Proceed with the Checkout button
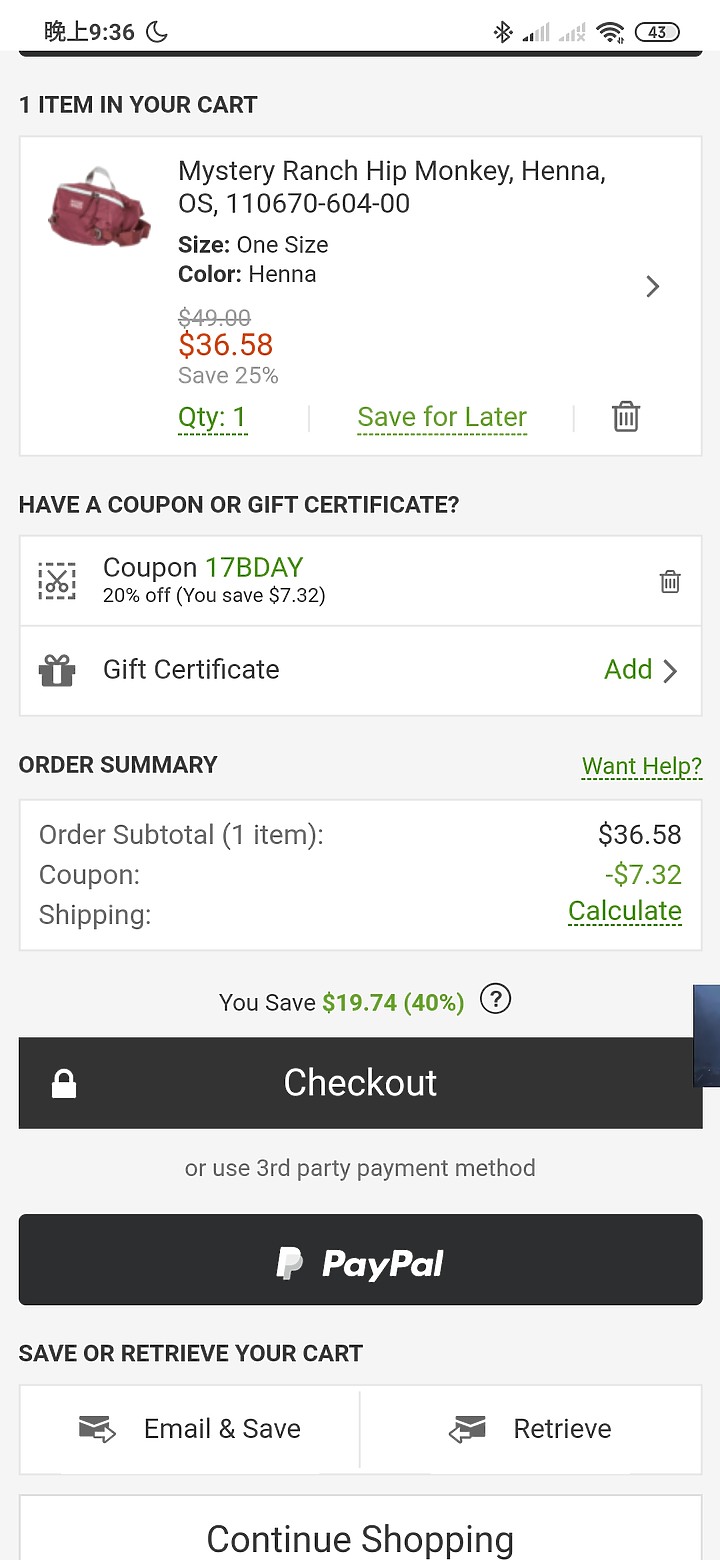The image size is (720, 1560). pos(360,1083)
